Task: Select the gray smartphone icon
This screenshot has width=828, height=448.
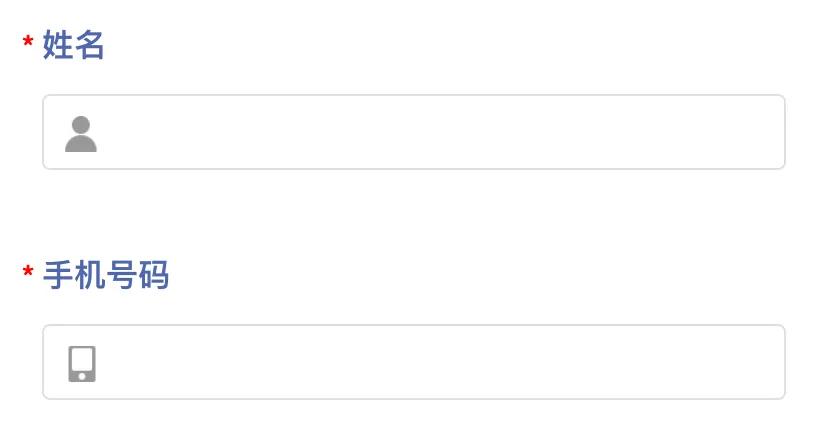Action: (x=82, y=364)
